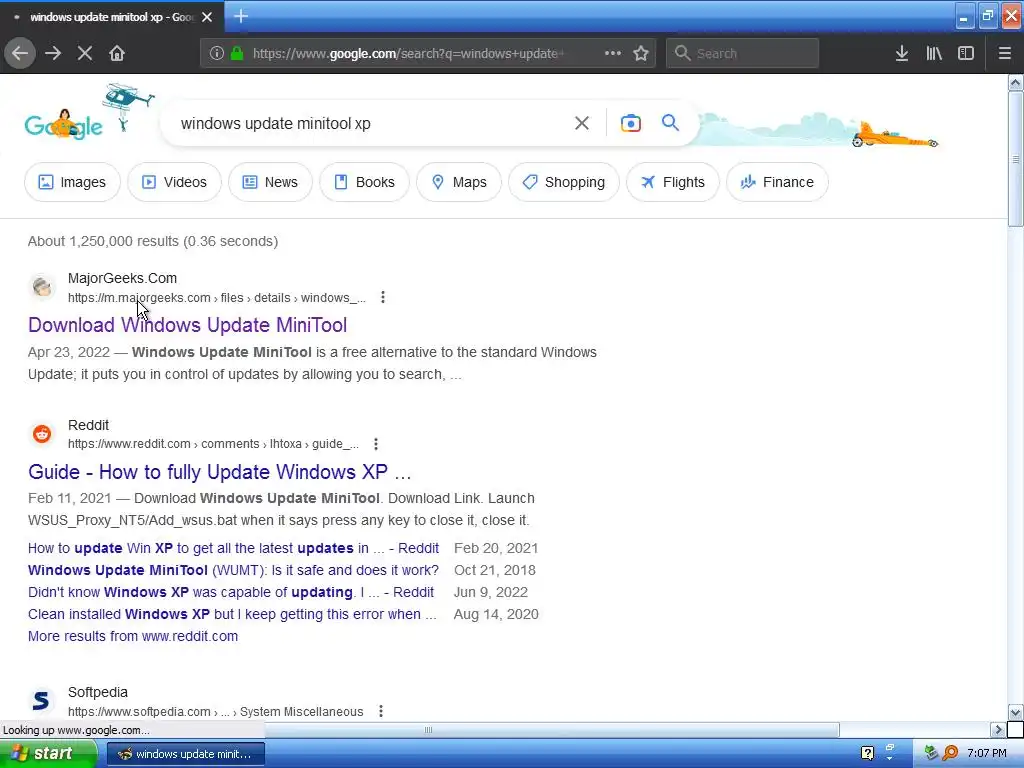Open the How to update Win XP Reddit sublink
The image size is (1024, 768).
[x=233, y=548]
